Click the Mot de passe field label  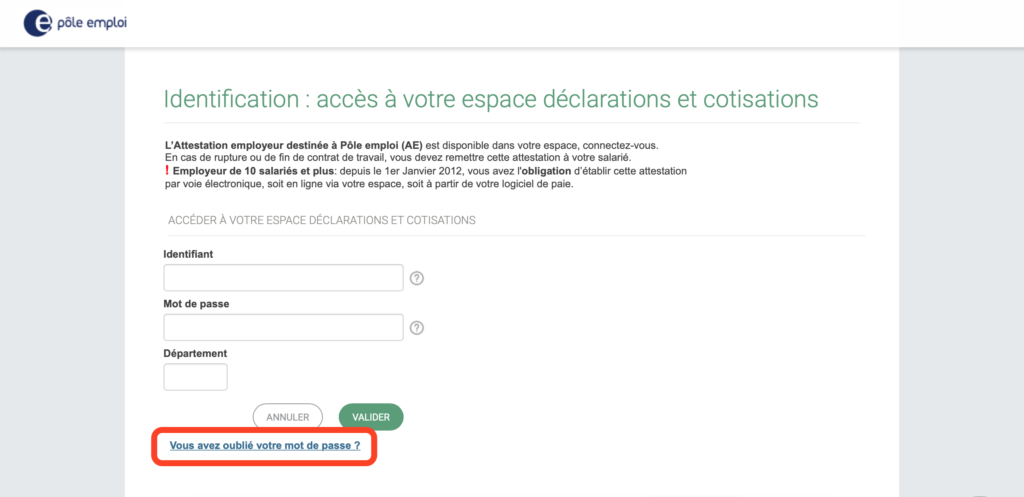point(196,304)
